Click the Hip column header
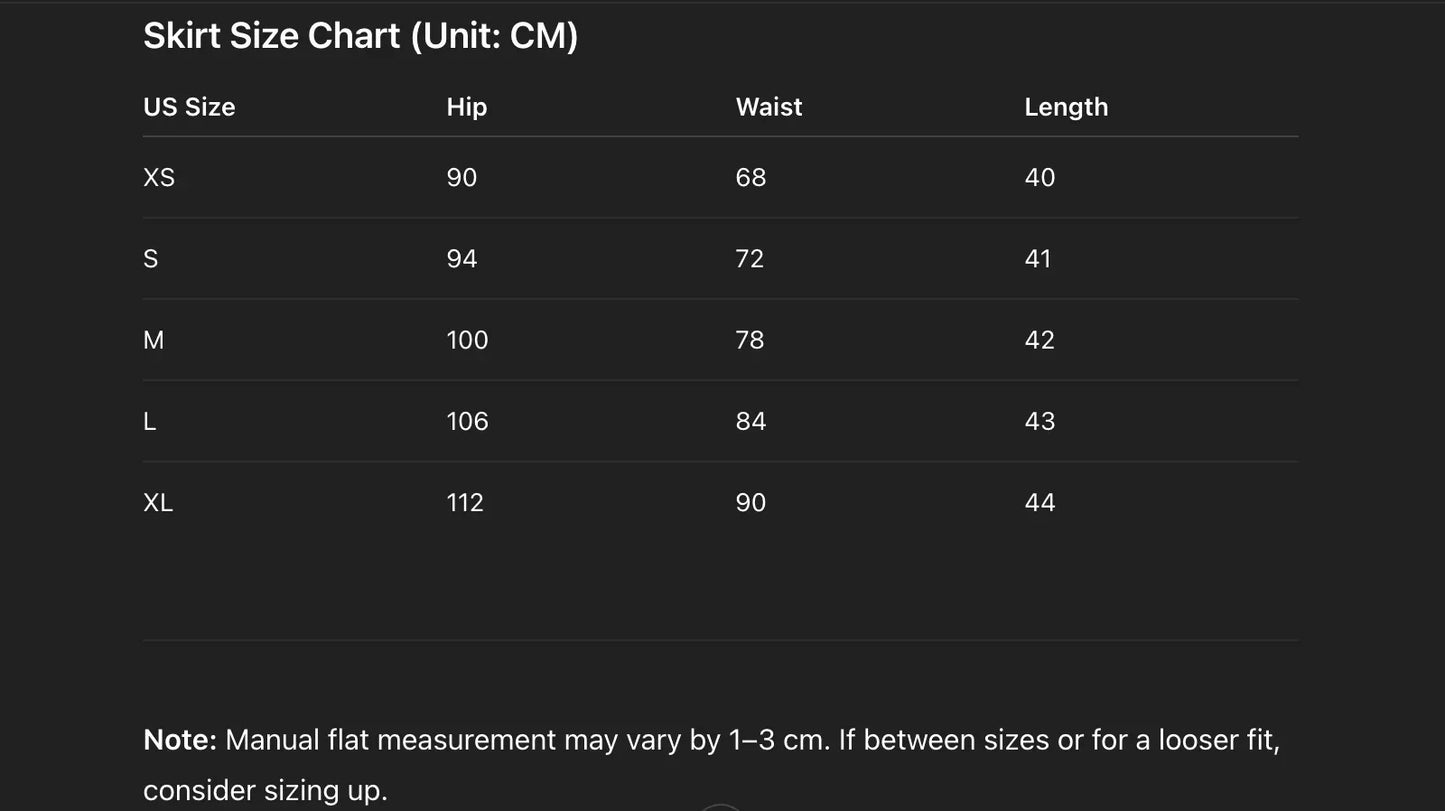The image size is (1445, 811). click(466, 107)
